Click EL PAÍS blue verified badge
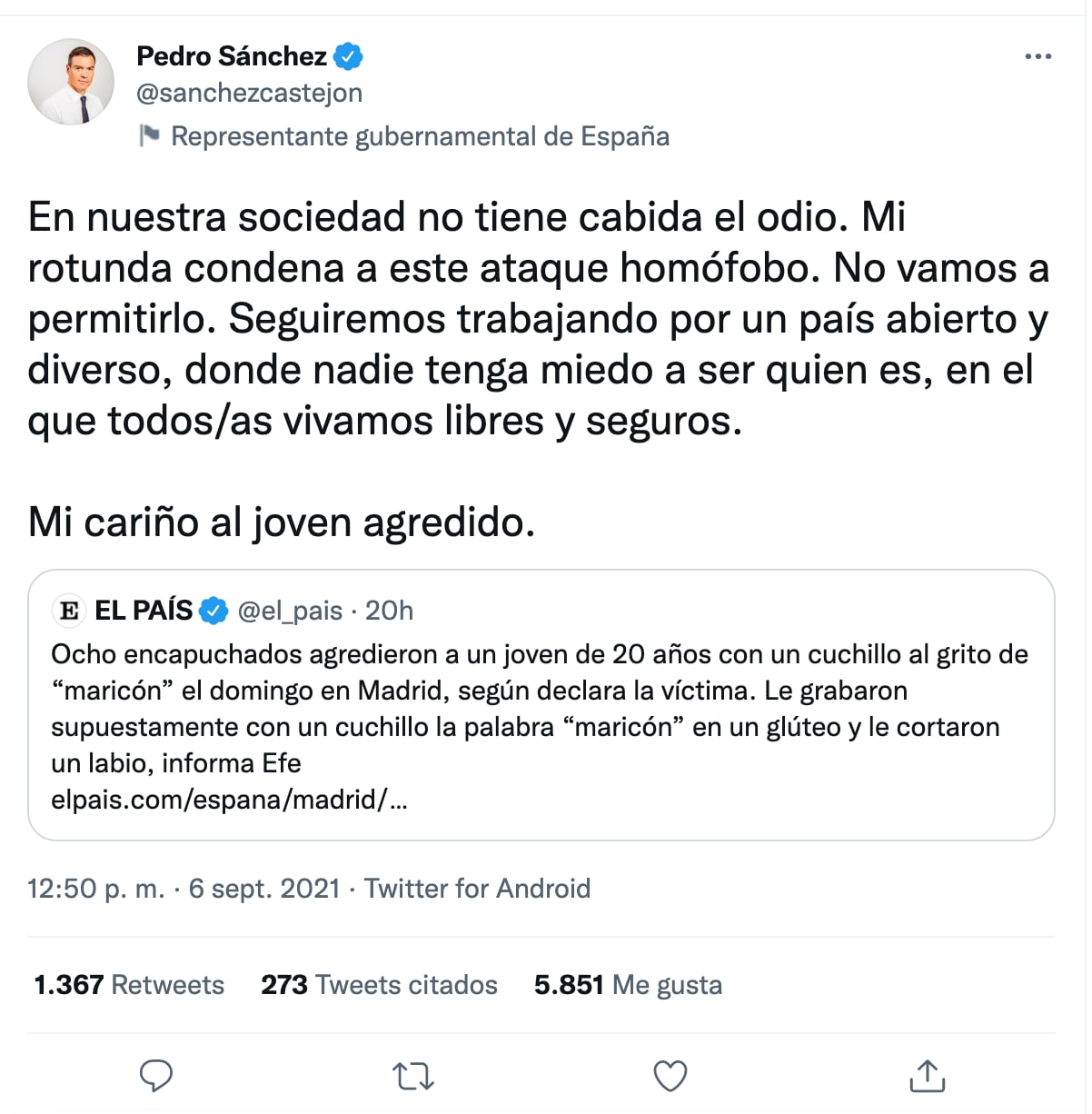The width and height of the screenshot is (1092, 1114). (213, 611)
